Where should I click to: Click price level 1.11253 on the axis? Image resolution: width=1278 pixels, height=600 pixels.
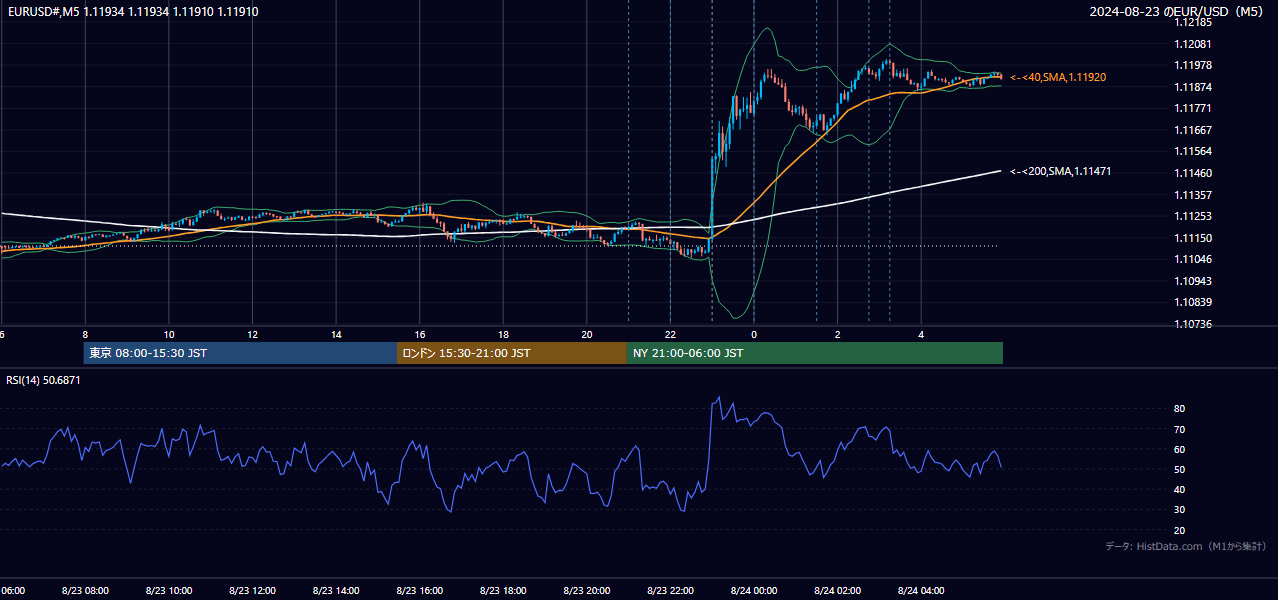click(x=1192, y=216)
